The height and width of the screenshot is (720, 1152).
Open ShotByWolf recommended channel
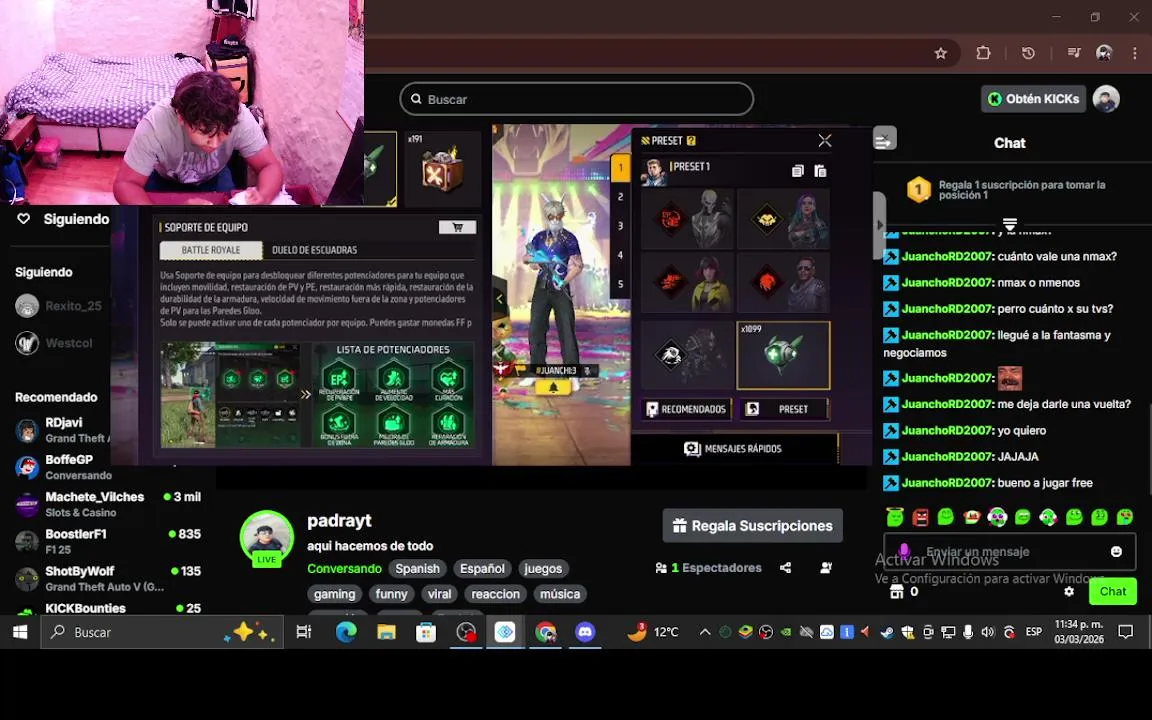tap(108, 579)
